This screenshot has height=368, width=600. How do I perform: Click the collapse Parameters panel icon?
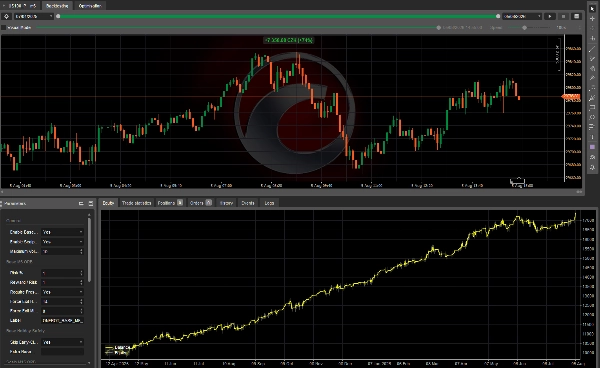click(81, 204)
